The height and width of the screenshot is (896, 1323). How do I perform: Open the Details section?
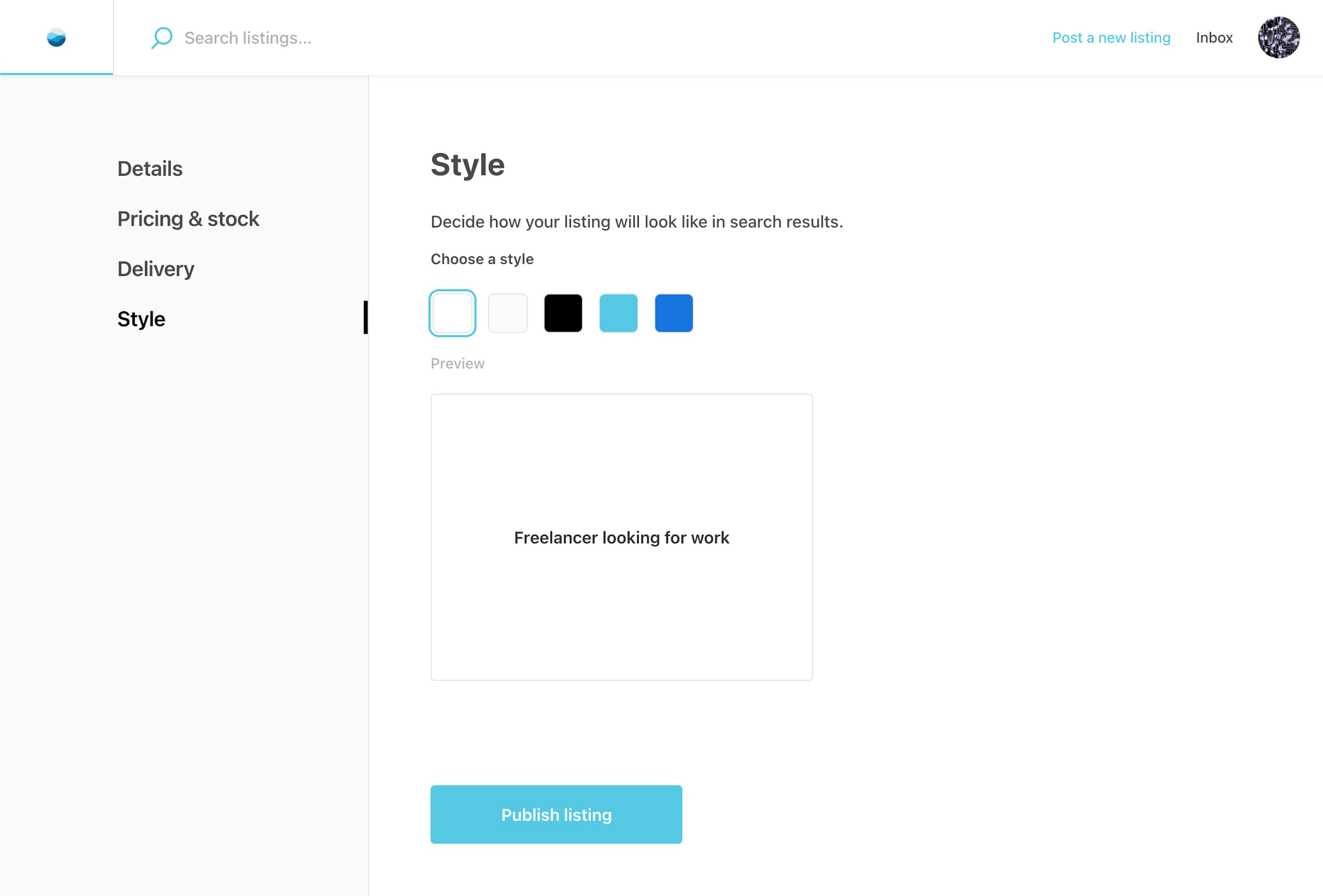(x=149, y=168)
